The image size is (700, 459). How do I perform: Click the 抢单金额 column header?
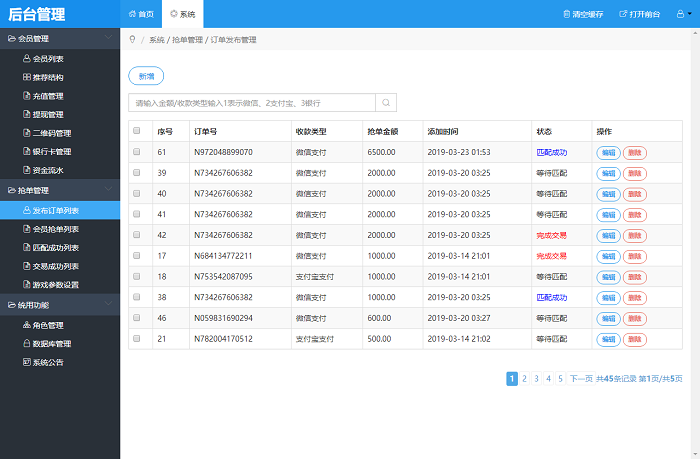383,131
